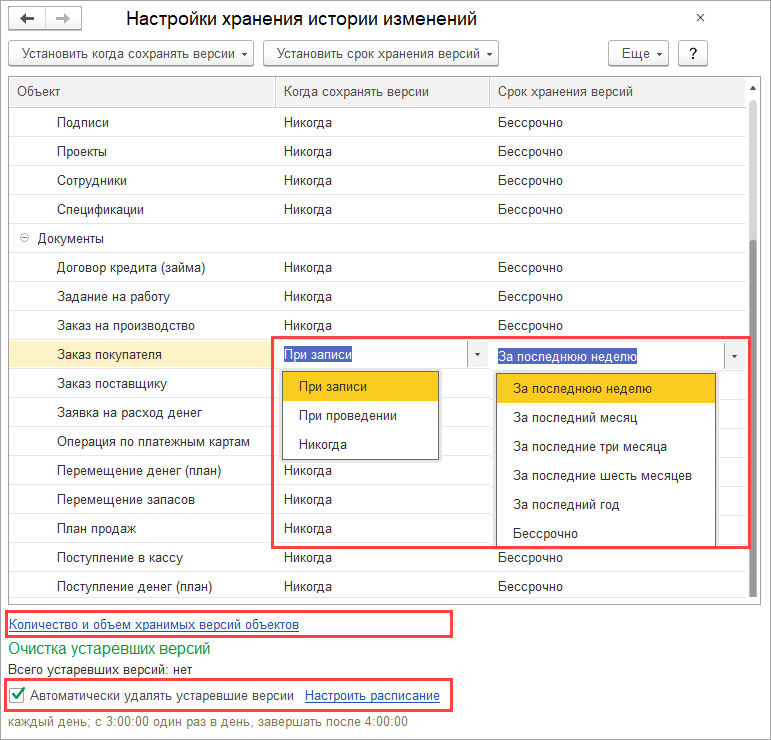The width and height of the screenshot is (771, 740).
Task: Open the Еще menu
Action: pyautogui.click(x=639, y=53)
